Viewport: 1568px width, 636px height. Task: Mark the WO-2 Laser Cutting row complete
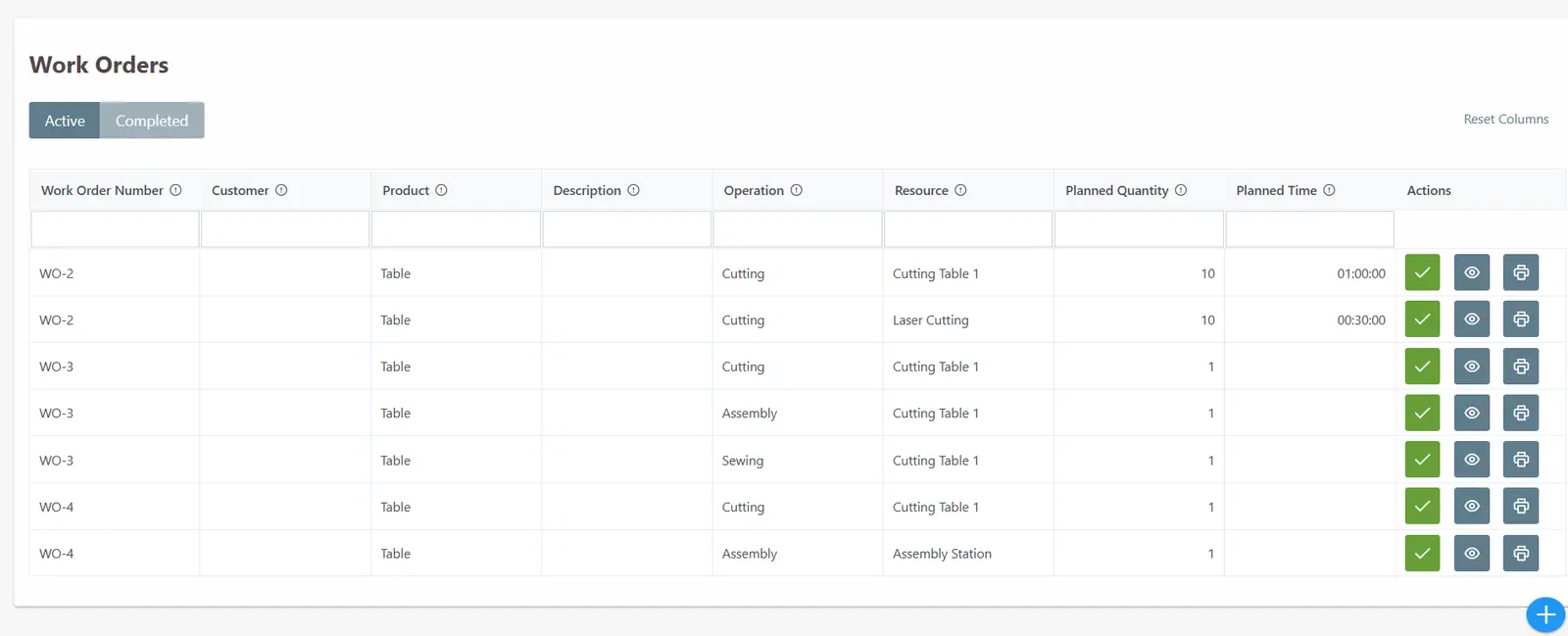(x=1422, y=319)
